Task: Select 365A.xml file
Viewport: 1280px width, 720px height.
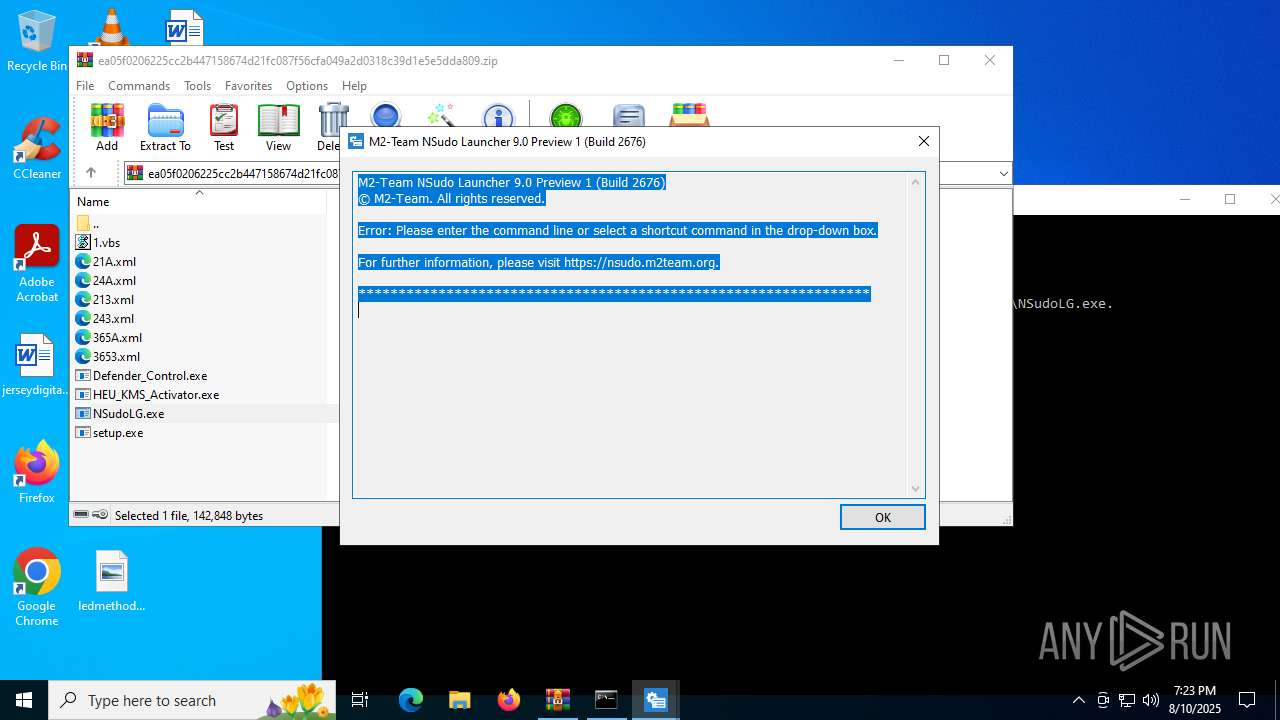Action: point(117,338)
